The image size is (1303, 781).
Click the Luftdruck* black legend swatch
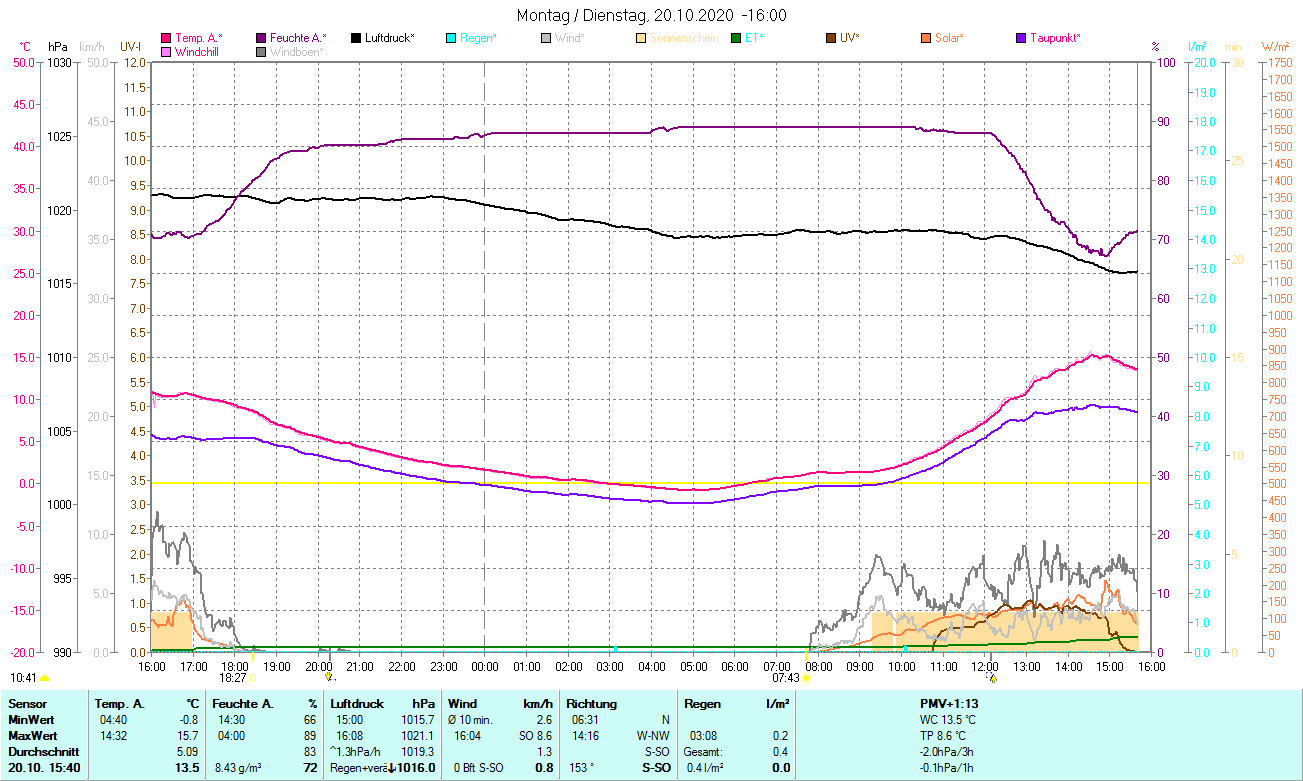356,38
